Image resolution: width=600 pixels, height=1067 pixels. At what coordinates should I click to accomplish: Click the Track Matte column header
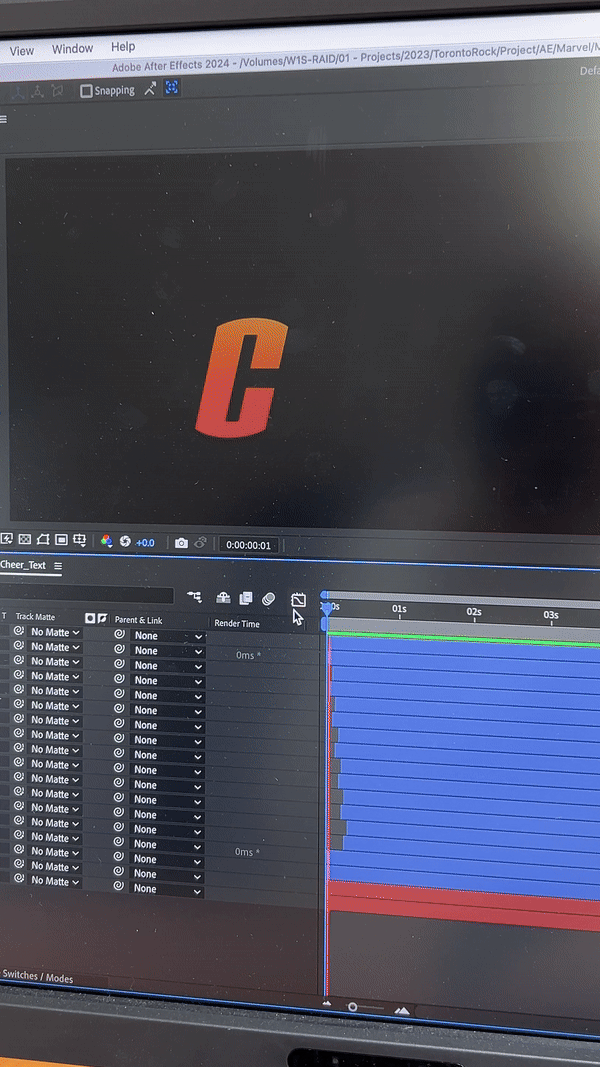coord(35,617)
